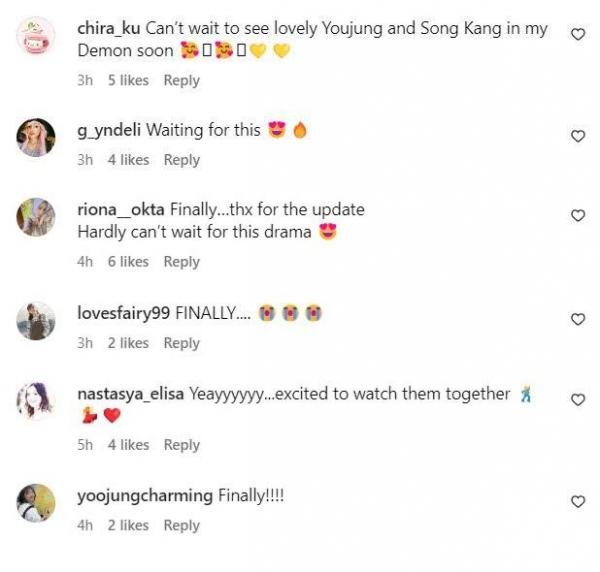The width and height of the screenshot is (600, 572).
Task: Like riona_okta's comment using the heart
Action: 577,215
